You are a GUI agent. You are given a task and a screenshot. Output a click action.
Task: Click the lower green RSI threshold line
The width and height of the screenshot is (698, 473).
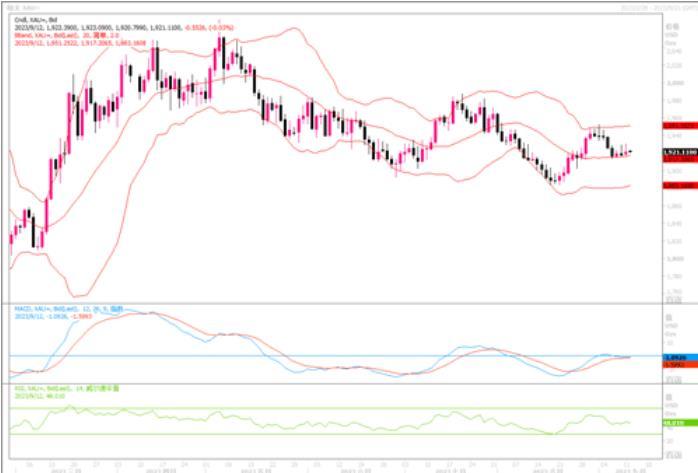(x=300, y=434)
